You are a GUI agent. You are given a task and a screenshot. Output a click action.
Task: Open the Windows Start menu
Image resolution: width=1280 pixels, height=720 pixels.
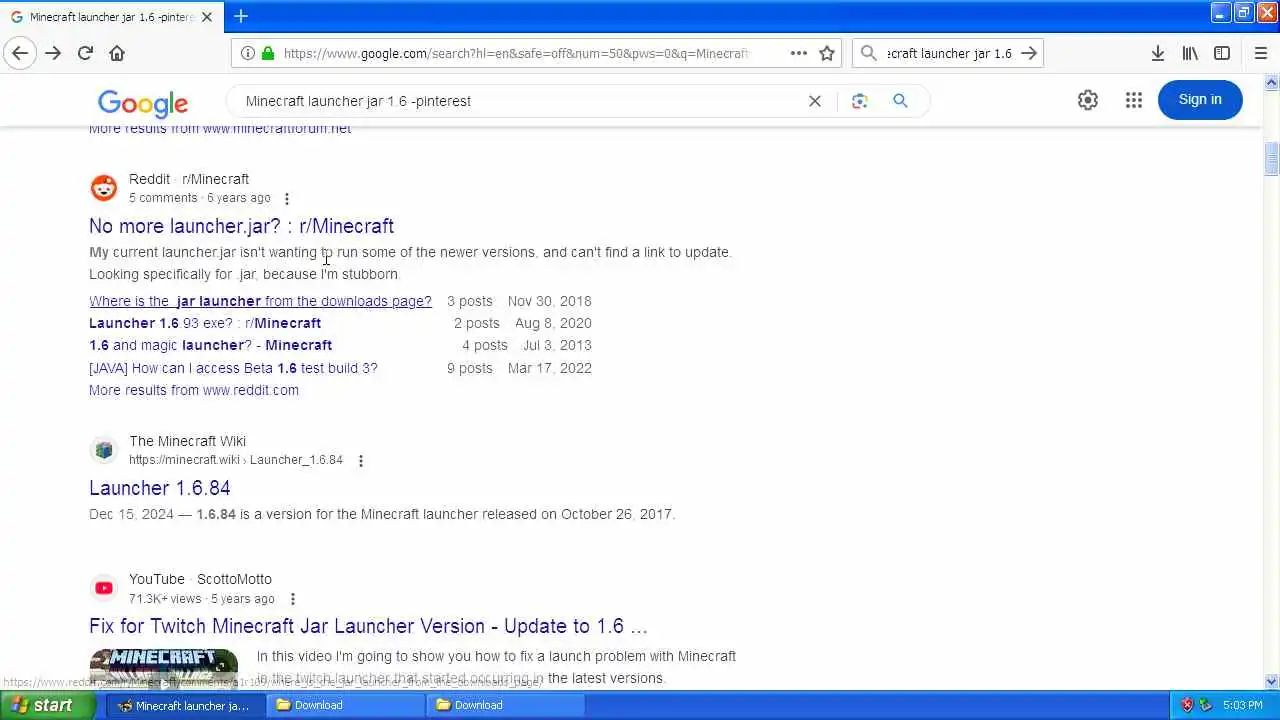tap(48, 705)
